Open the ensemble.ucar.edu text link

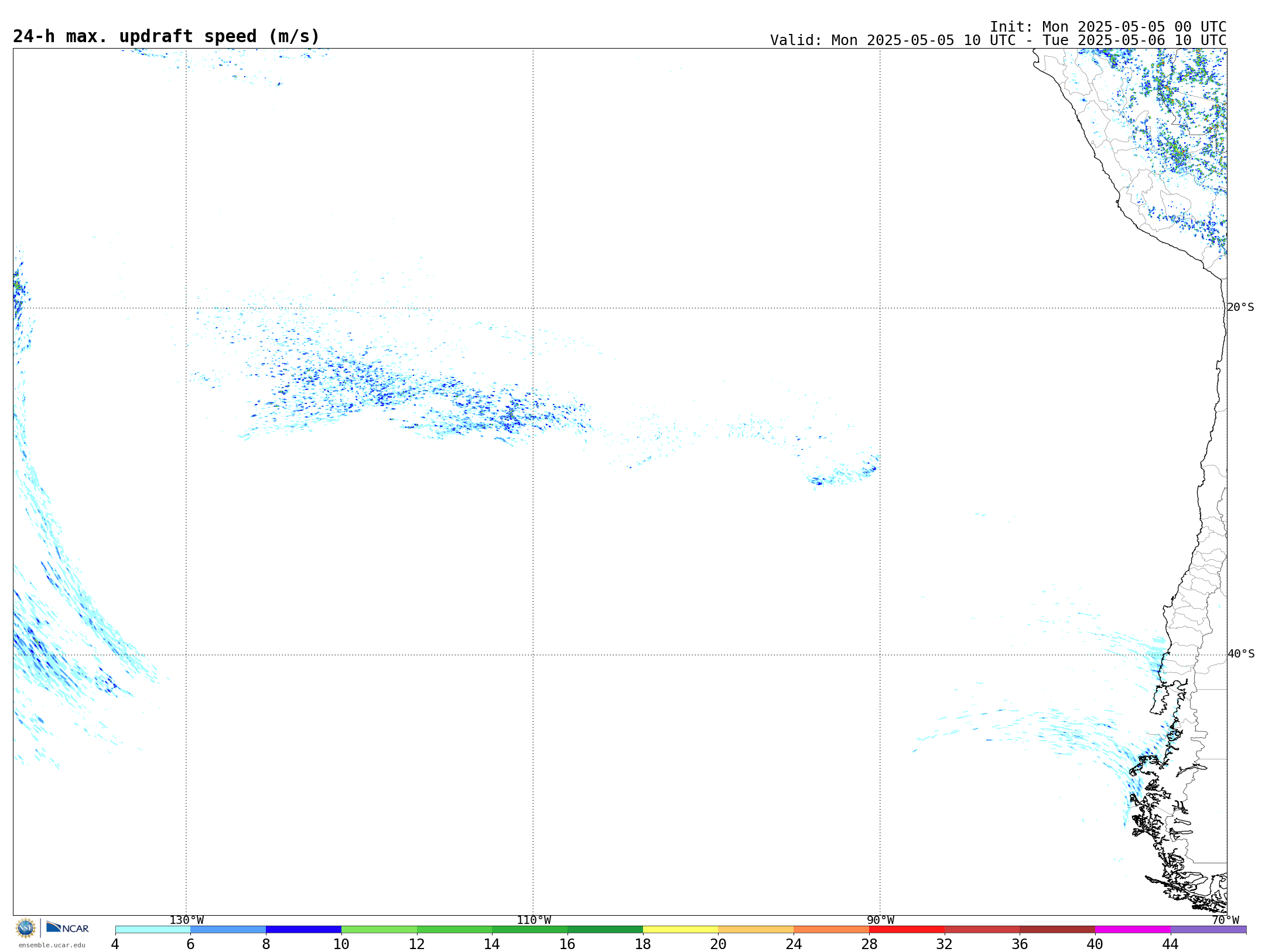[x=52, y=945]
